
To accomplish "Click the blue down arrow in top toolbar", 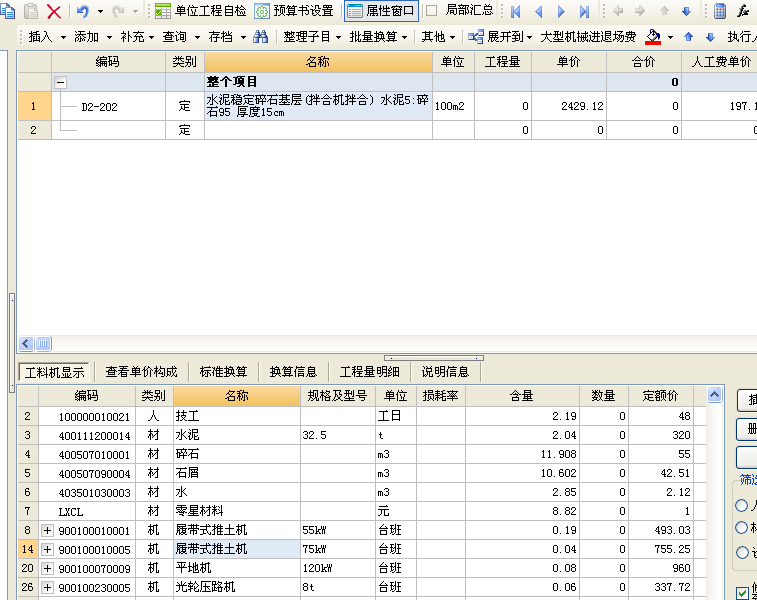I will pyautogui.click(x=686, y=11).
